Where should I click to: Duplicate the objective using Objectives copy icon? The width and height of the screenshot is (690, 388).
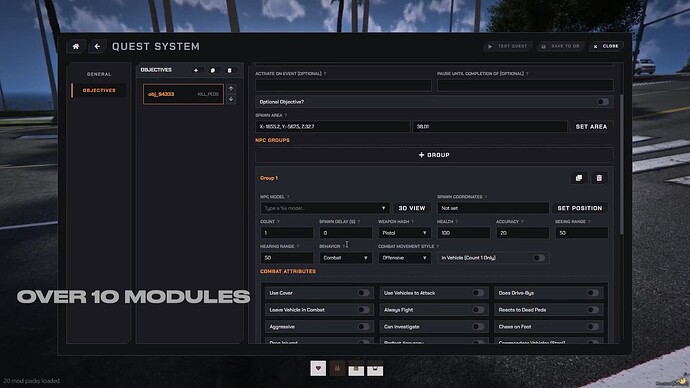[x=213, y=70]
